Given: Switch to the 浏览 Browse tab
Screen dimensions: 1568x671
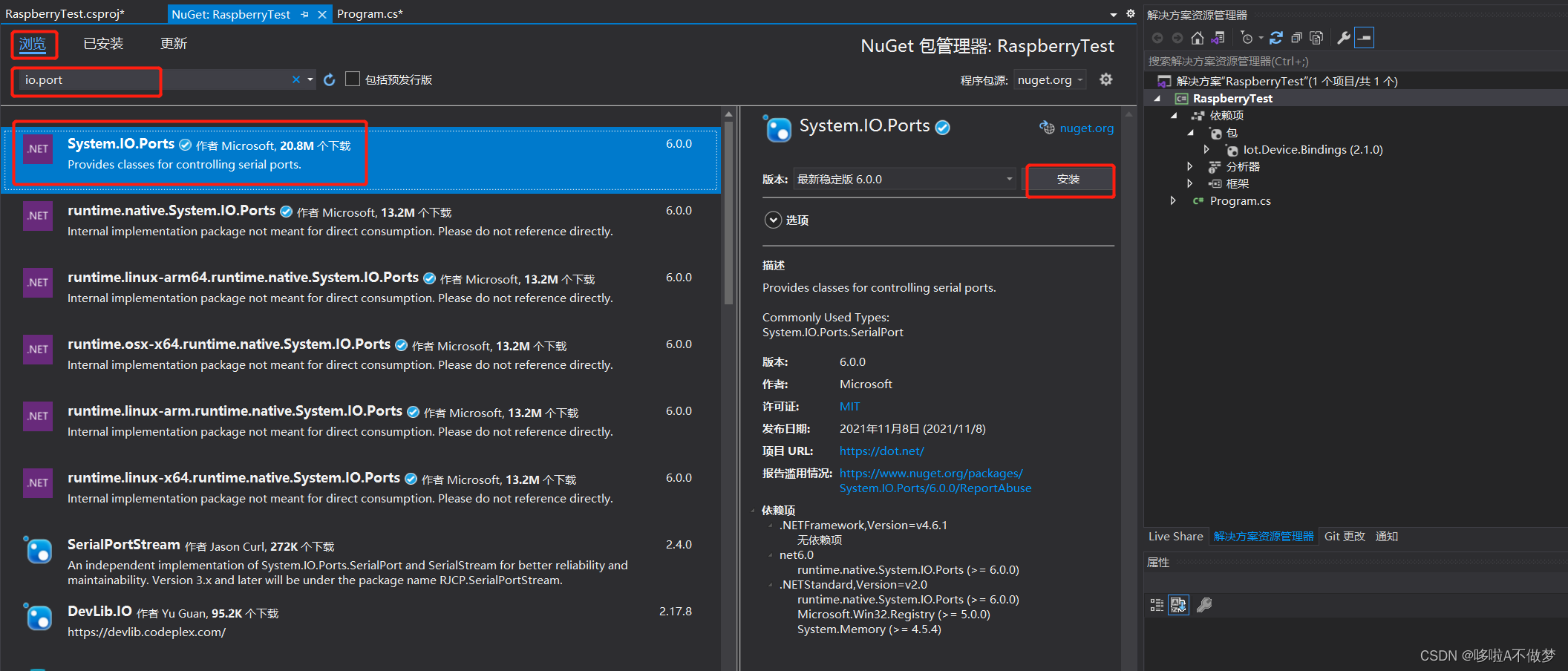Looking at the screenshot, I should [33, 44].
